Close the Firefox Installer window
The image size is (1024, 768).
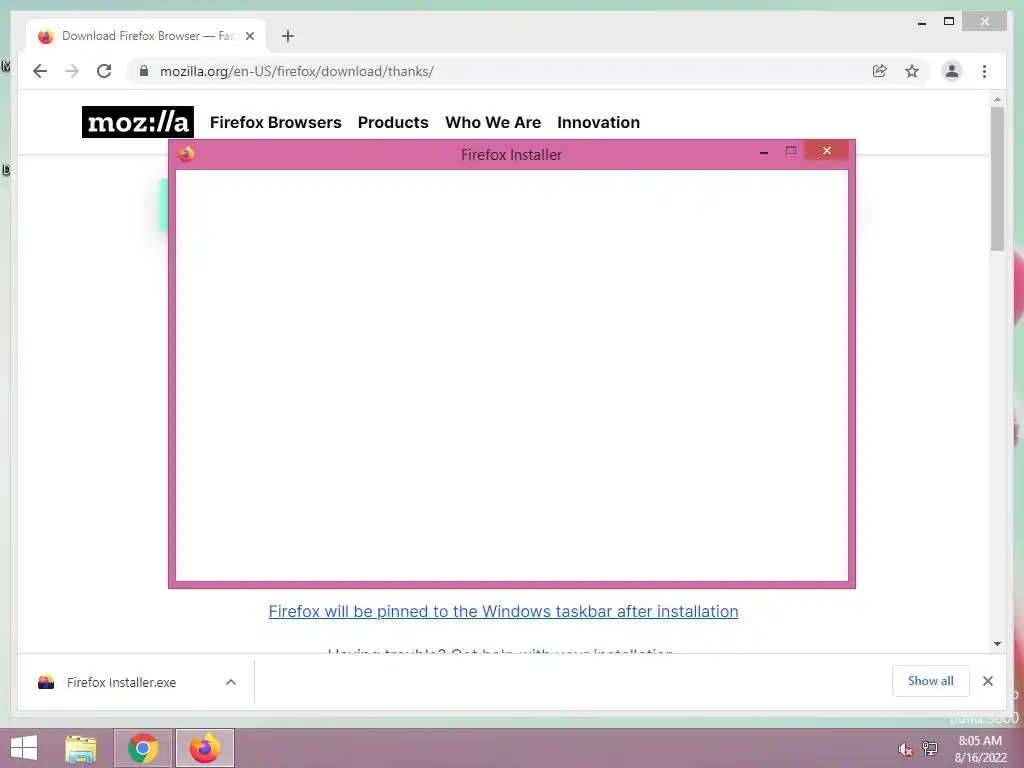[x=826, y=151]
